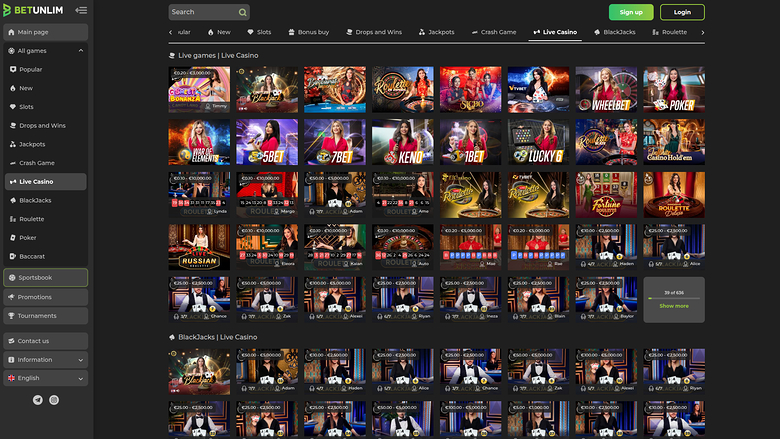Select the Crash Game tab

pos(493,32)
